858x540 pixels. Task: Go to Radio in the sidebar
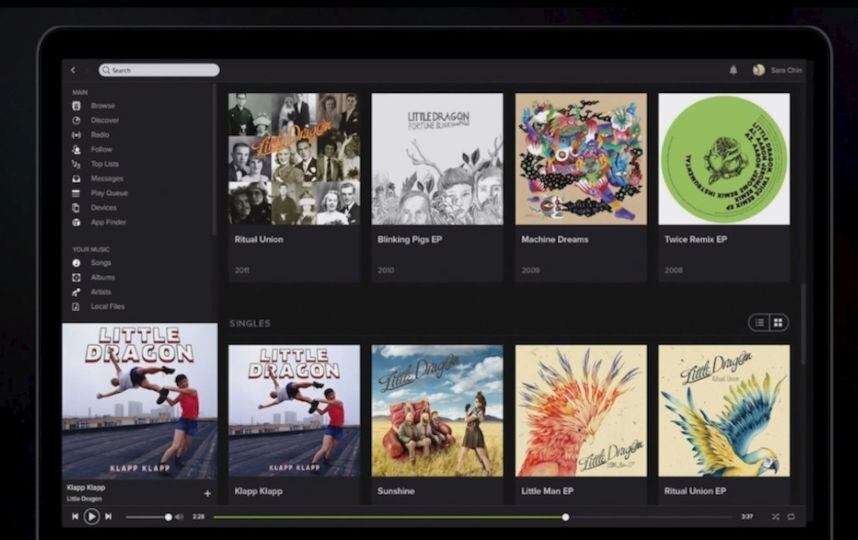[x=100, y=134]
